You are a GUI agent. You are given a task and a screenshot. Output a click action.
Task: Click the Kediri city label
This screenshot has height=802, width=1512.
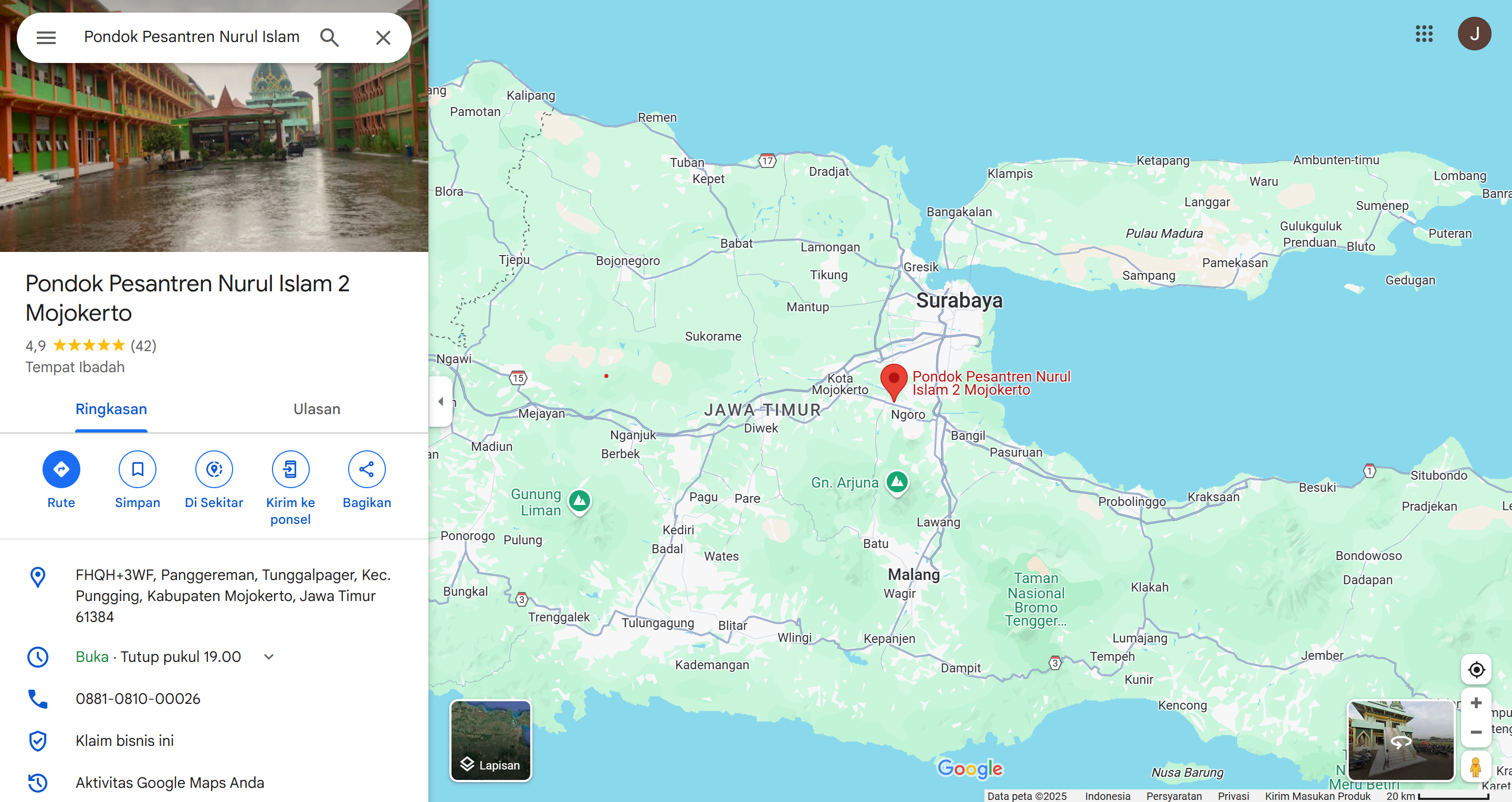coord(678,529)
